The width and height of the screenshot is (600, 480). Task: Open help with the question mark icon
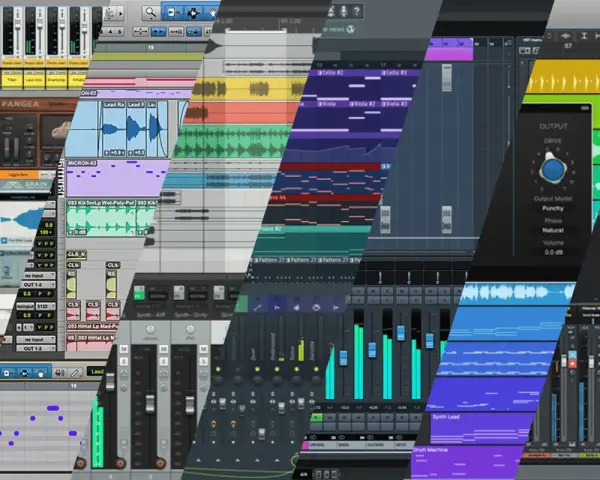coord(357,11)
